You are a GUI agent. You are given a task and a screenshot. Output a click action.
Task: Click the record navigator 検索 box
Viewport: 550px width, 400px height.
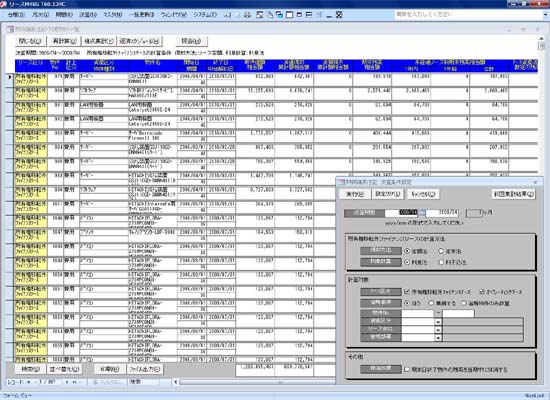[145, 382]
